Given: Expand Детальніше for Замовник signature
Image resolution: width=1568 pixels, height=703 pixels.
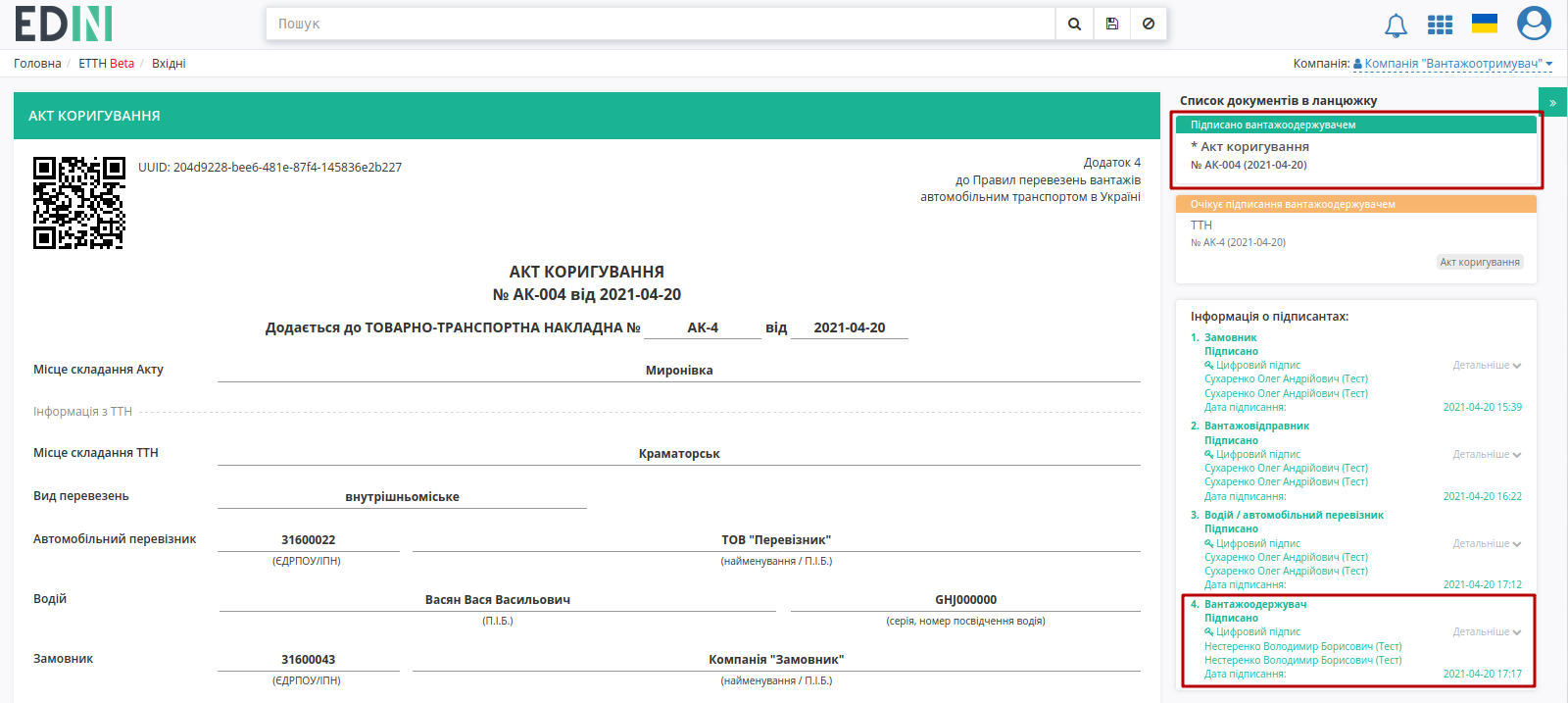Looking at the screenshot, I should tap(1487, 365).
